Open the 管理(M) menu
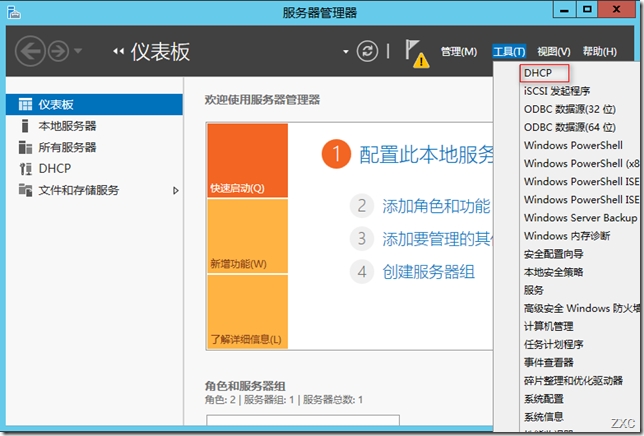The image size is (644, 436). click(459, 52)
